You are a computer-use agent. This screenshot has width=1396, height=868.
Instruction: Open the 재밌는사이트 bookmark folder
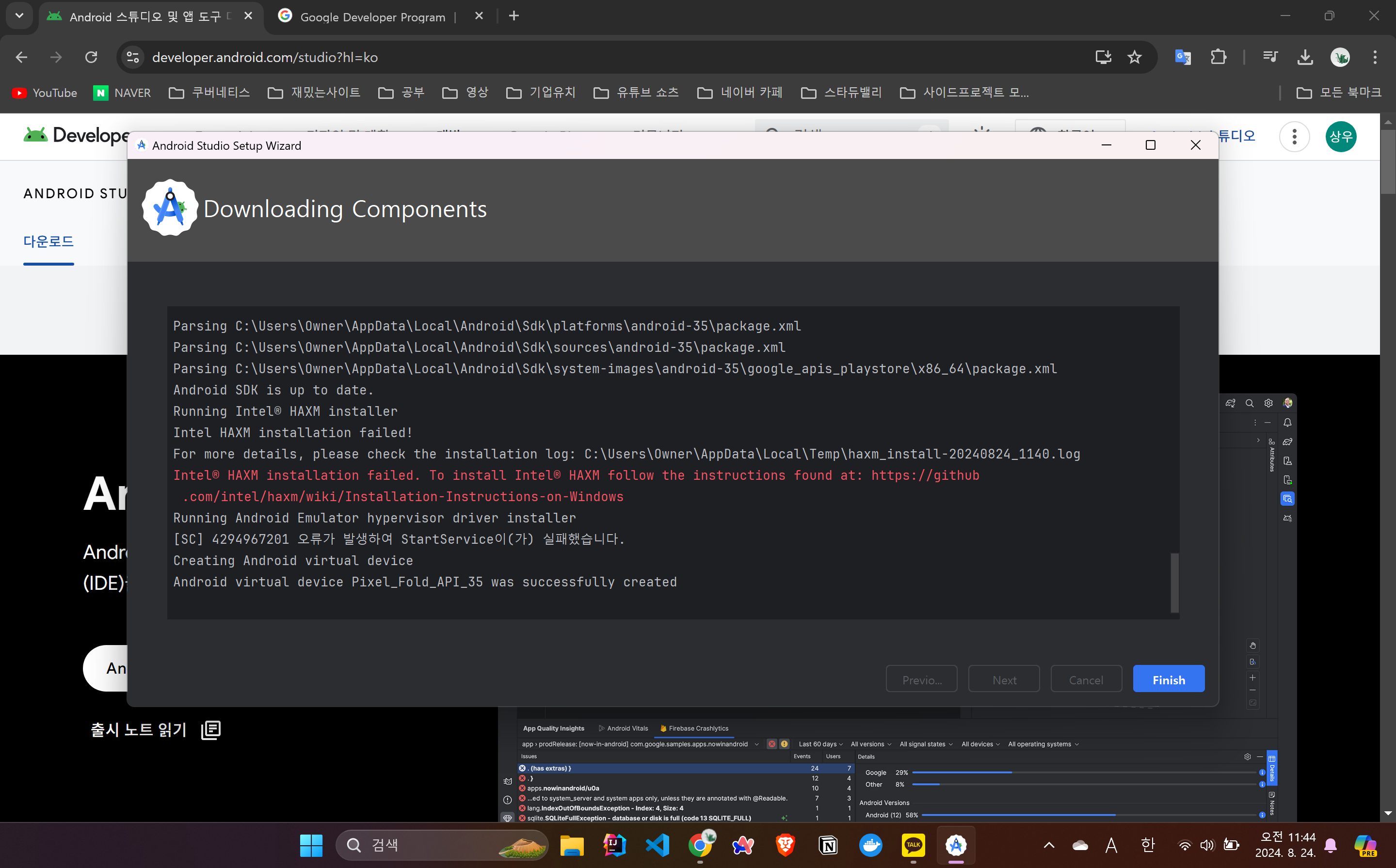pyautogui.click(x=314, y=93)
